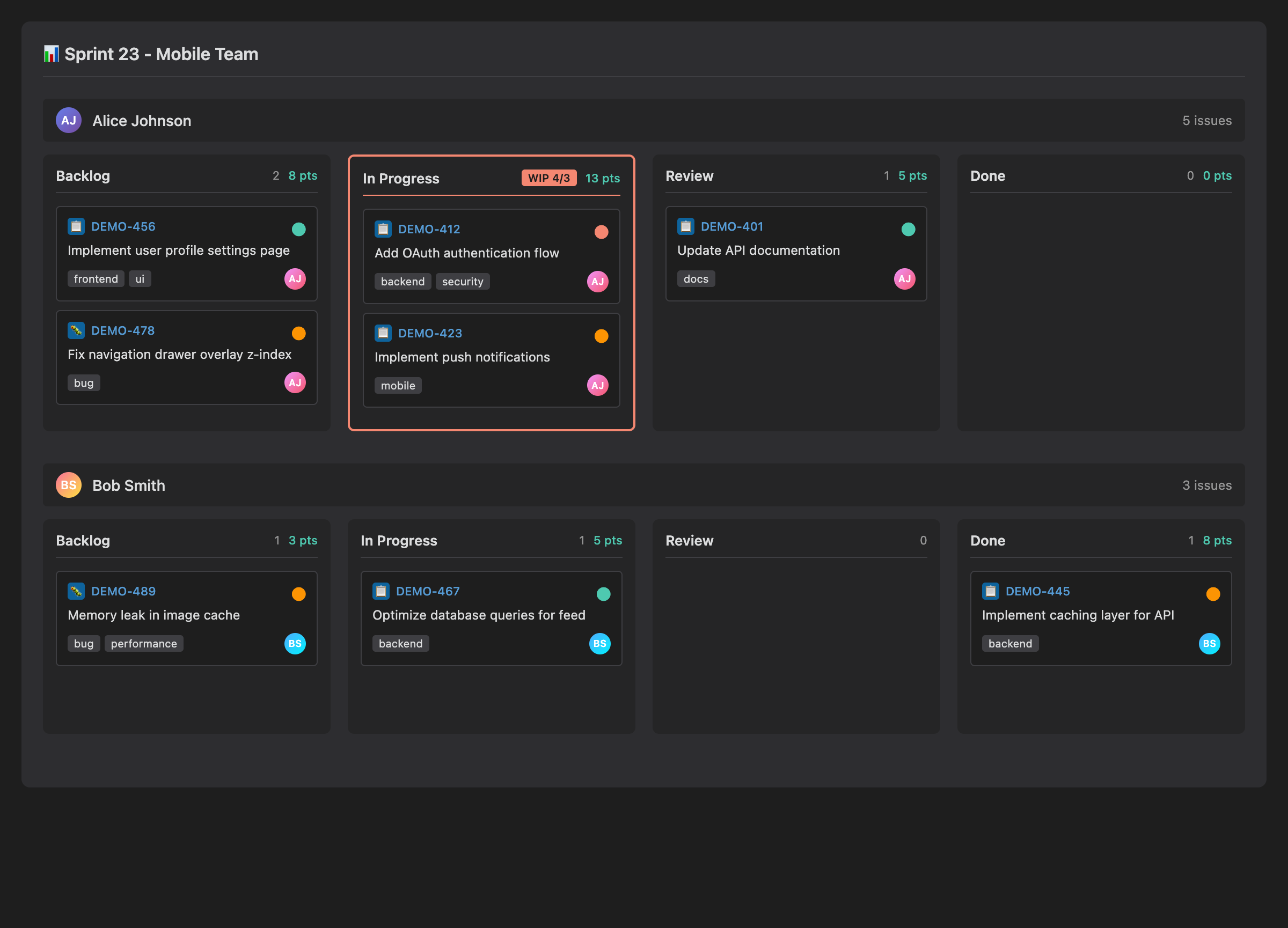1288x928 pixels.
Task: Click the BS assignee avatar on DEMO-489
Action: 295,644
